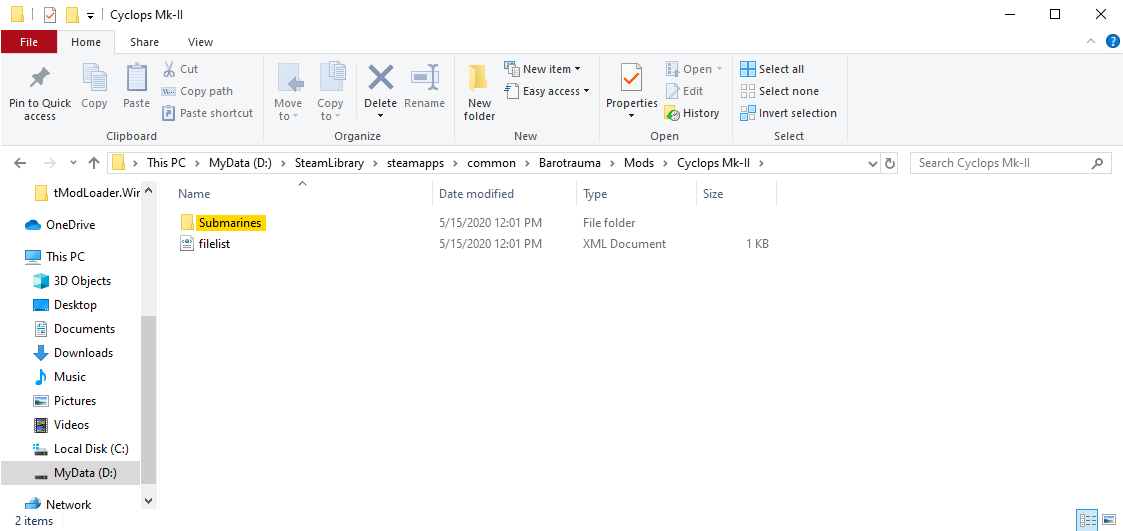Click the Search Cyclops Mk-II field
The width and height of the screenshot is (1123, 531).
click(x=1000, y=163)
